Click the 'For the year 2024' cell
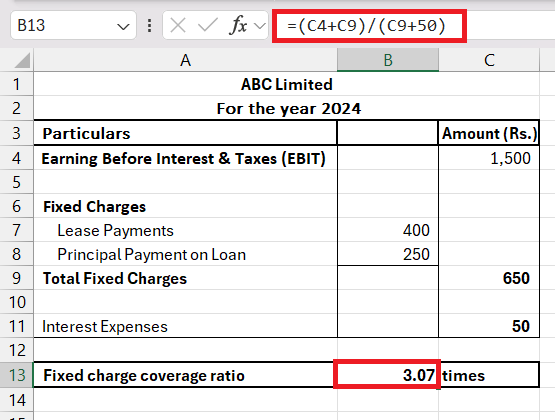The image size is (555, 420). [286, 108]
